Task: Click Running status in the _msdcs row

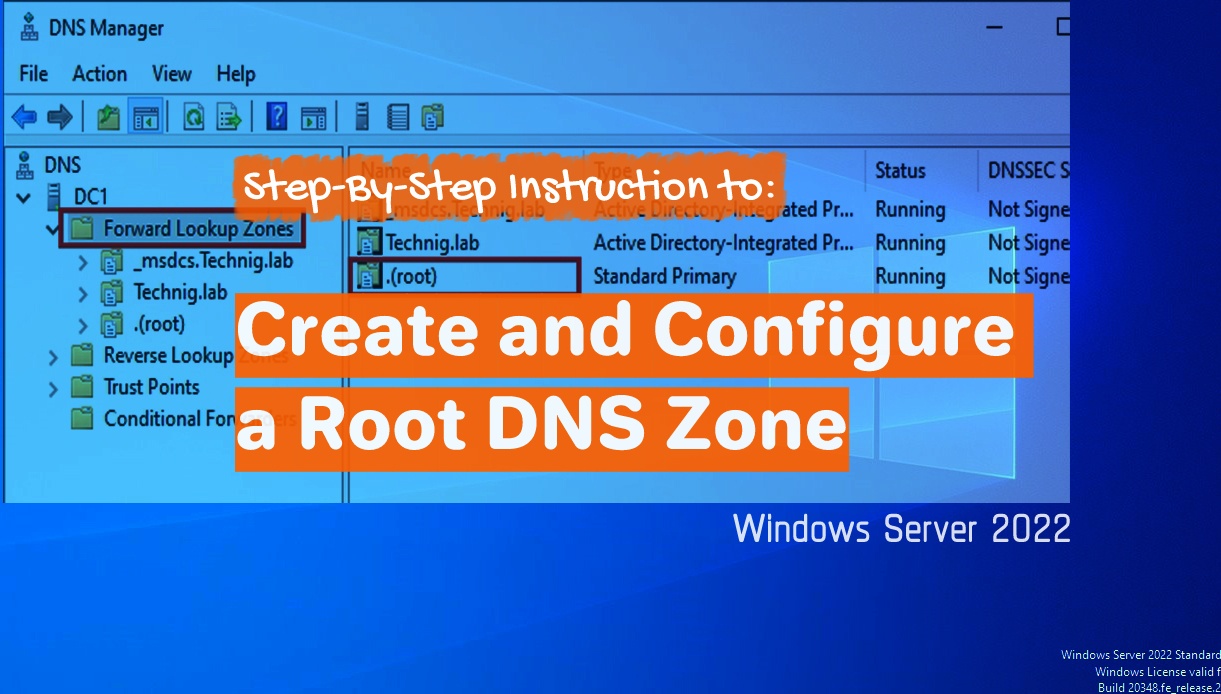Action: click(910, 209)
